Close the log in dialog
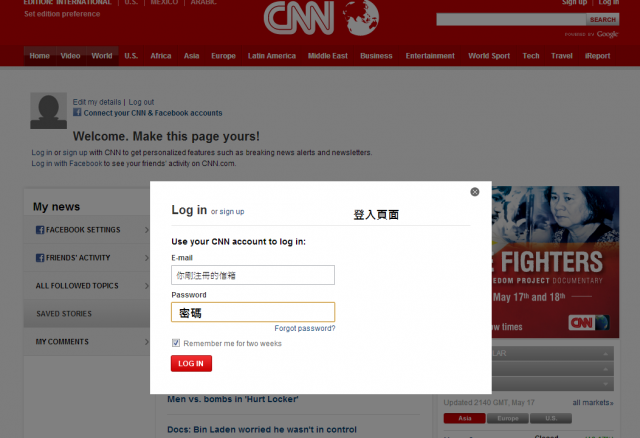Viewport: 640px width, 438px height. pyautogui.click(x=474, y=192)
